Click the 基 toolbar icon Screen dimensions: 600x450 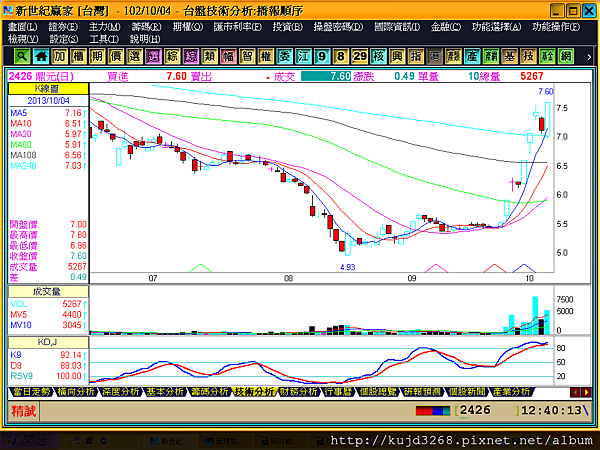(x=510, y=57)
